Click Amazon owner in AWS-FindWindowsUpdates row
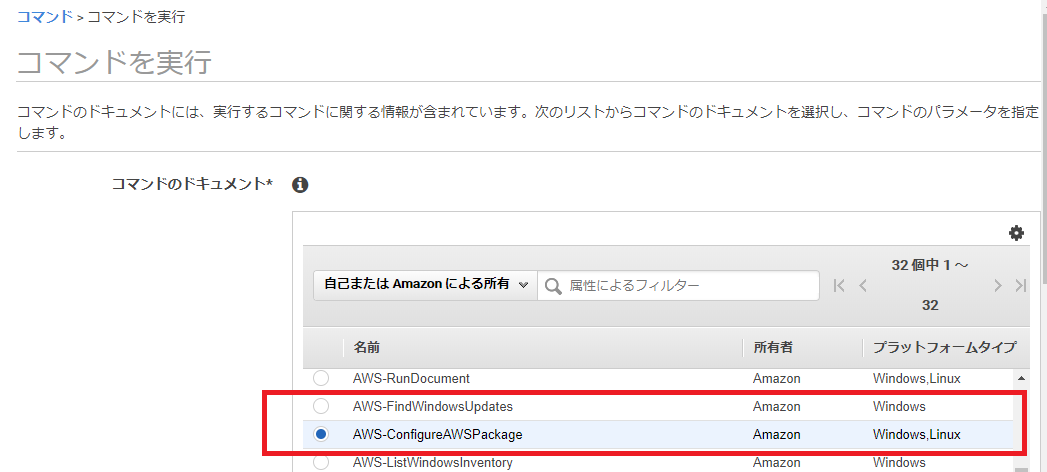1047x472 pixels. coord(777,406)
